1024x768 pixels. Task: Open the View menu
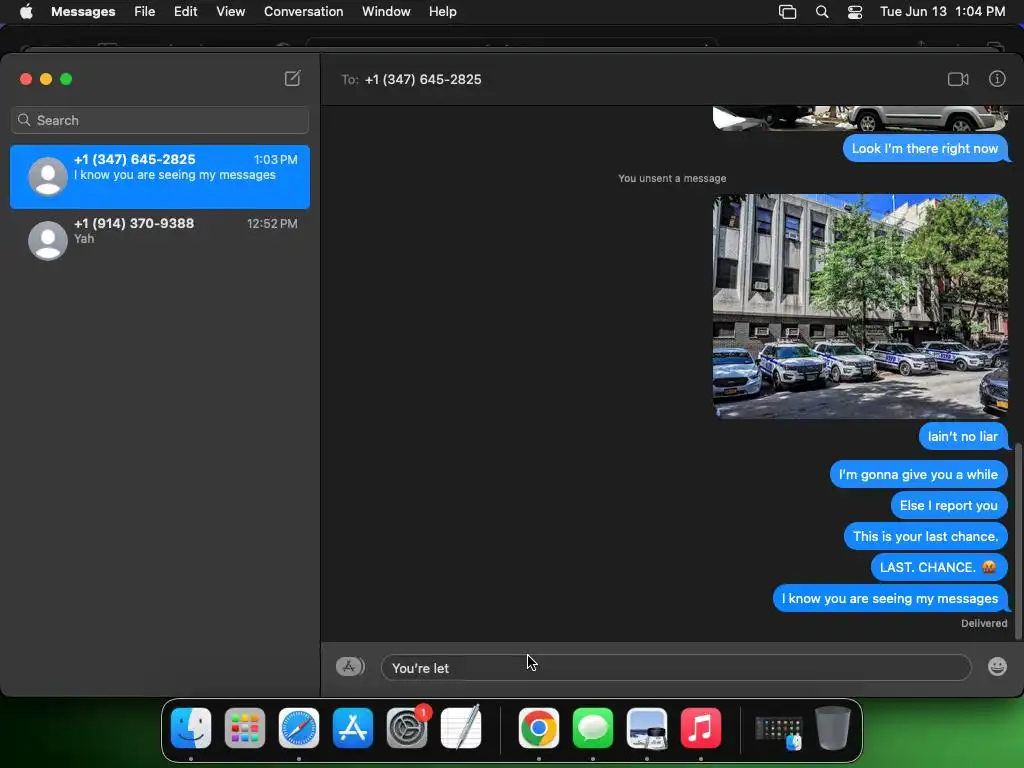[x=231, y=12]
